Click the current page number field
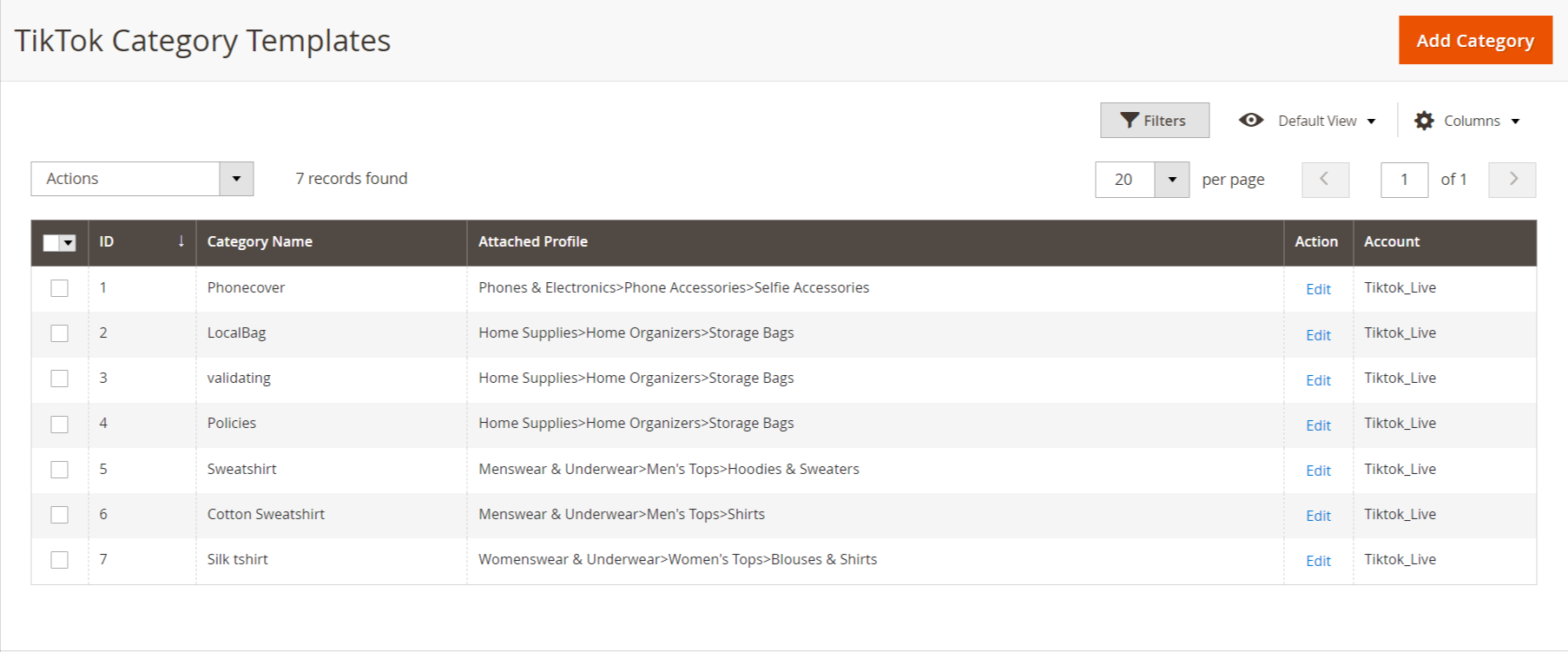This screenshot has height=652, width=1568. coord(1403,180)
